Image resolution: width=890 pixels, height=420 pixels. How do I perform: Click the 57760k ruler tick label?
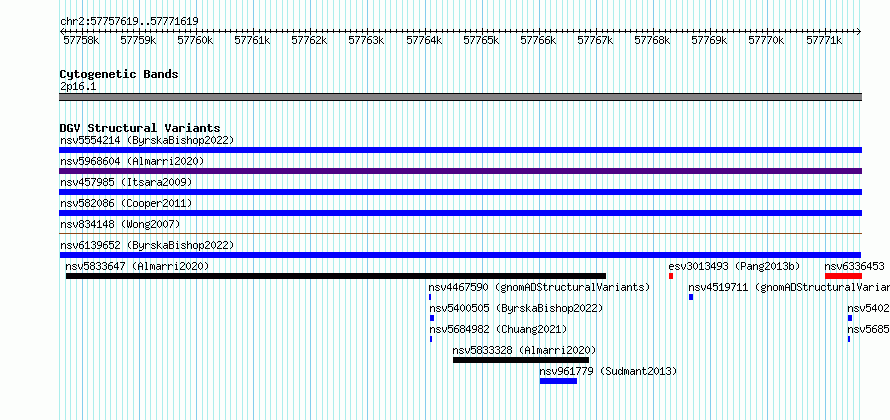click(x=195, y=40)
